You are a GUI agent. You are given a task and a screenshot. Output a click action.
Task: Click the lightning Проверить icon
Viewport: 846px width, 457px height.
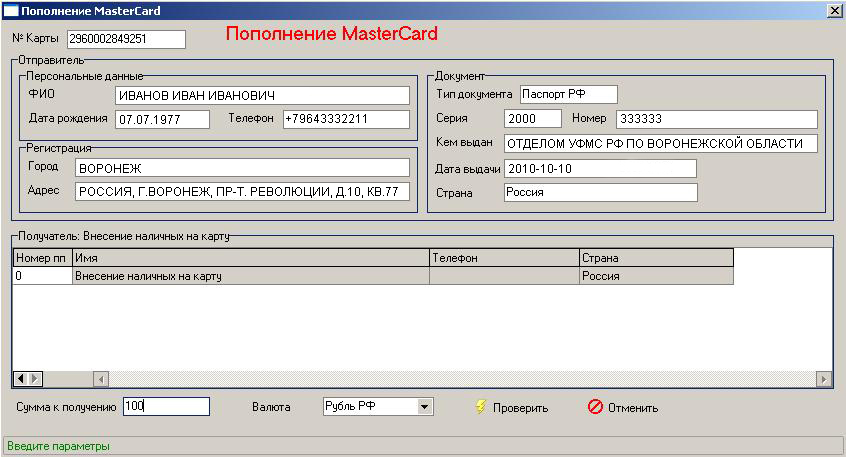[x=480, y=407]
